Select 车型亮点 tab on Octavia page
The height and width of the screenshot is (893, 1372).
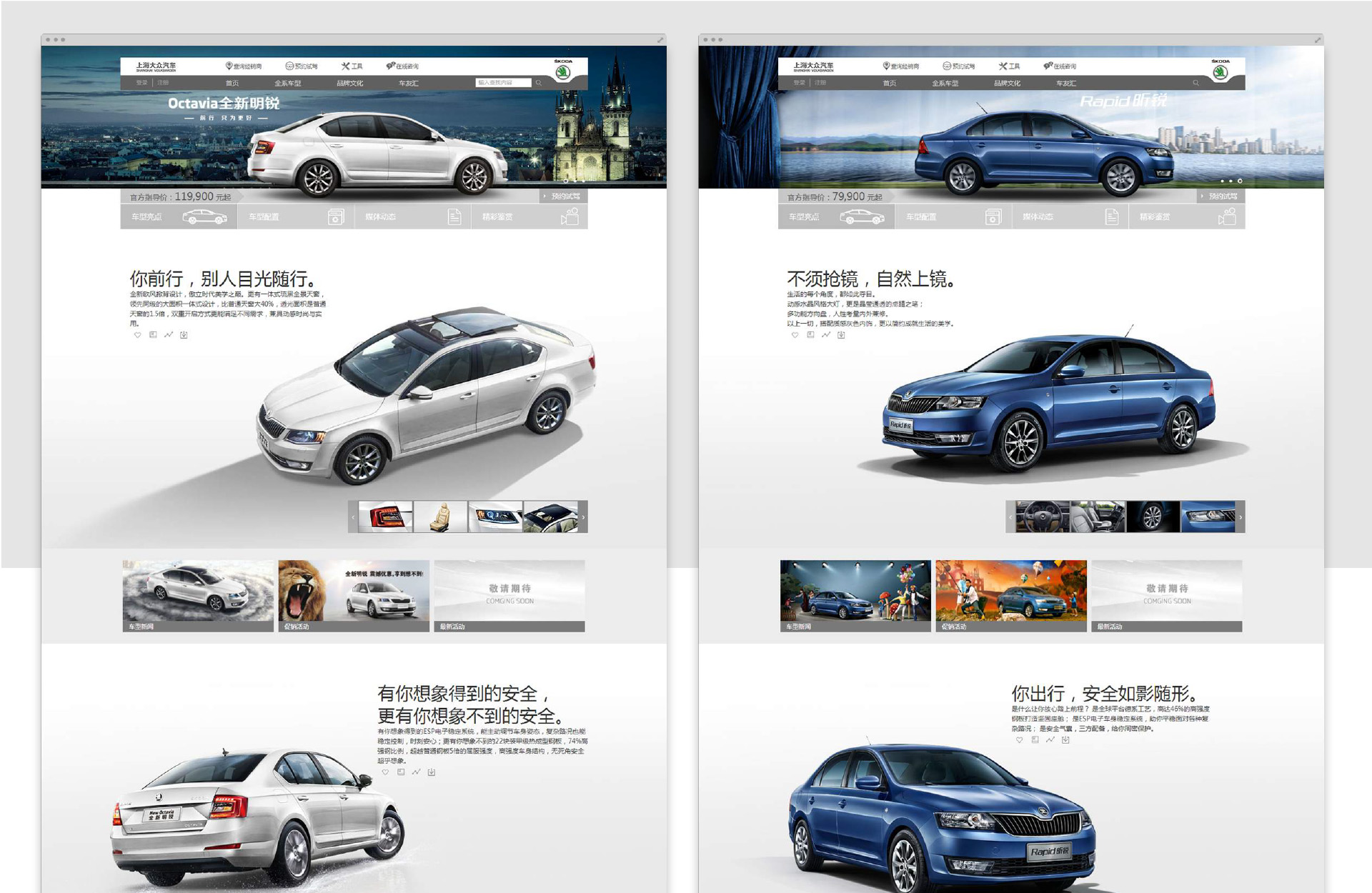coord(179,216)
